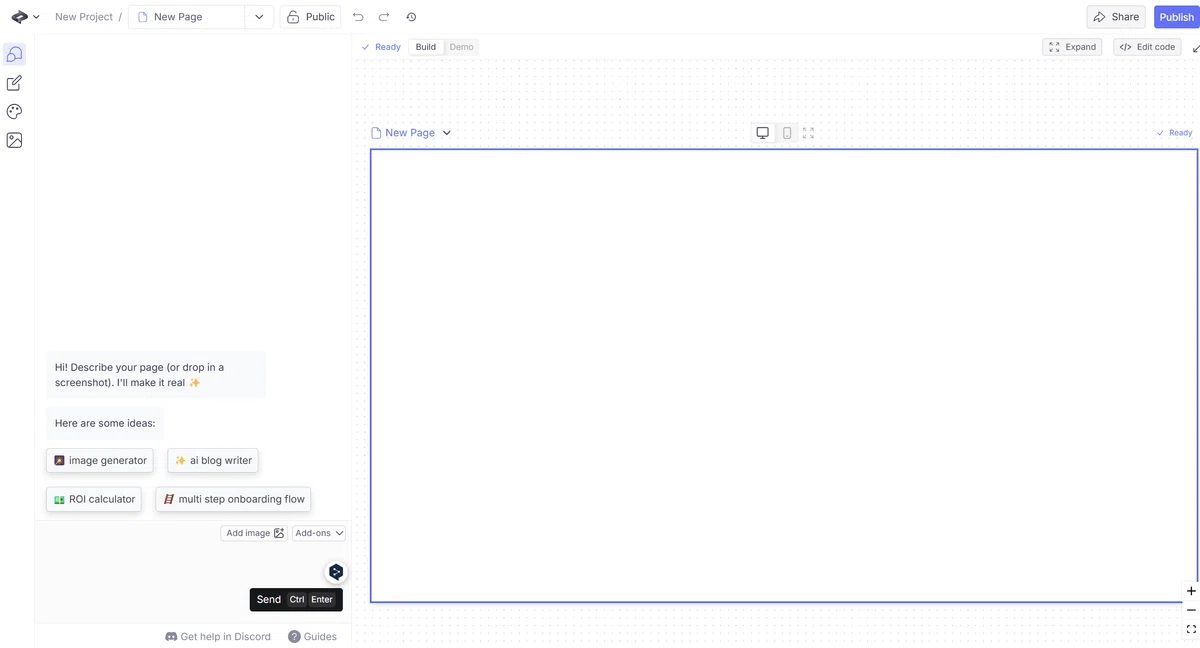Choose the multi step onboarding flow idea
This screenshot has height=648, width=1200.
(234, 499)
